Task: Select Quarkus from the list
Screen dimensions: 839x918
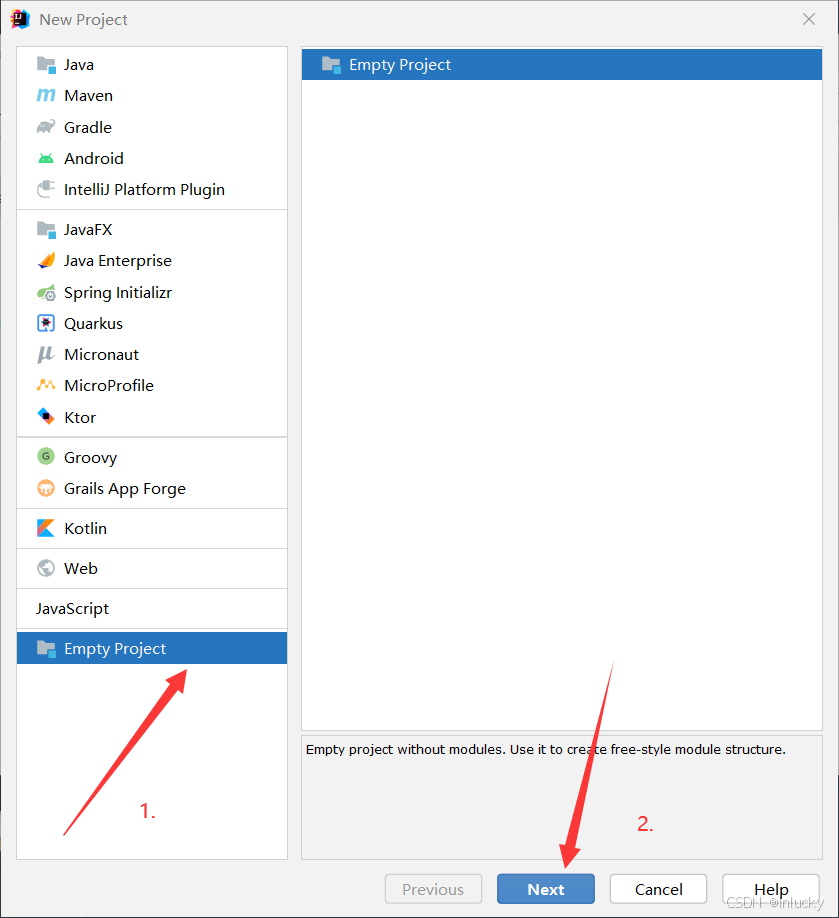Action: point(93,324)
